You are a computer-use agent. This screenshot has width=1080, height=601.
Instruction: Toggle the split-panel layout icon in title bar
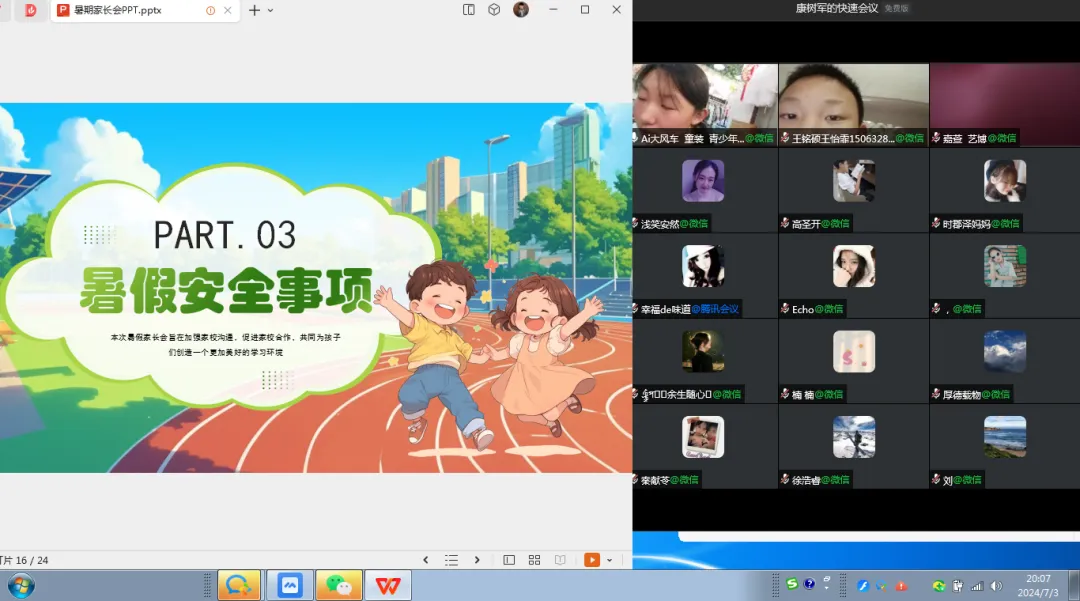pyautogui.click(x=469, y=10)
